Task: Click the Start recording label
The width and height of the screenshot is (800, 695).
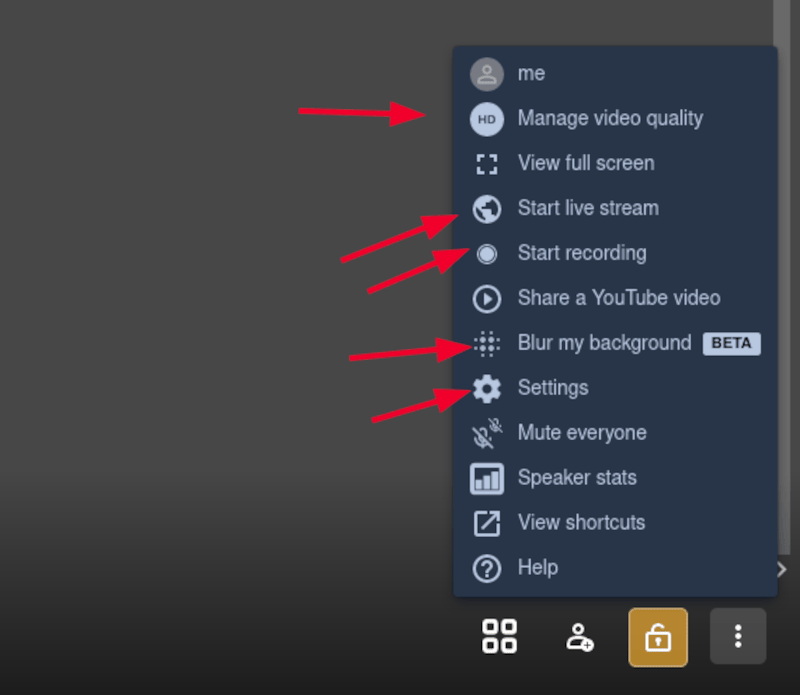Action: 582,253
